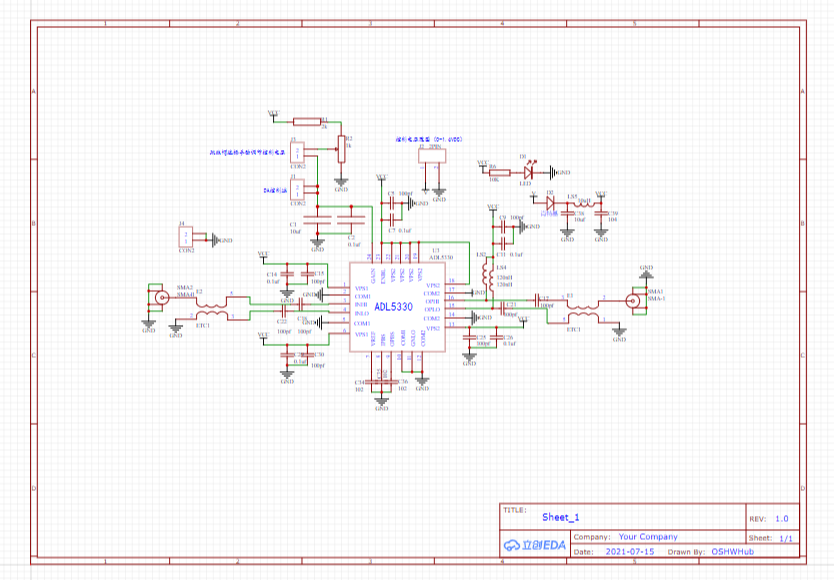Screen dimensions: 834x580
Task: Select the D2 diode symbol
Action: pyautogui.click(x=550, y=203)
